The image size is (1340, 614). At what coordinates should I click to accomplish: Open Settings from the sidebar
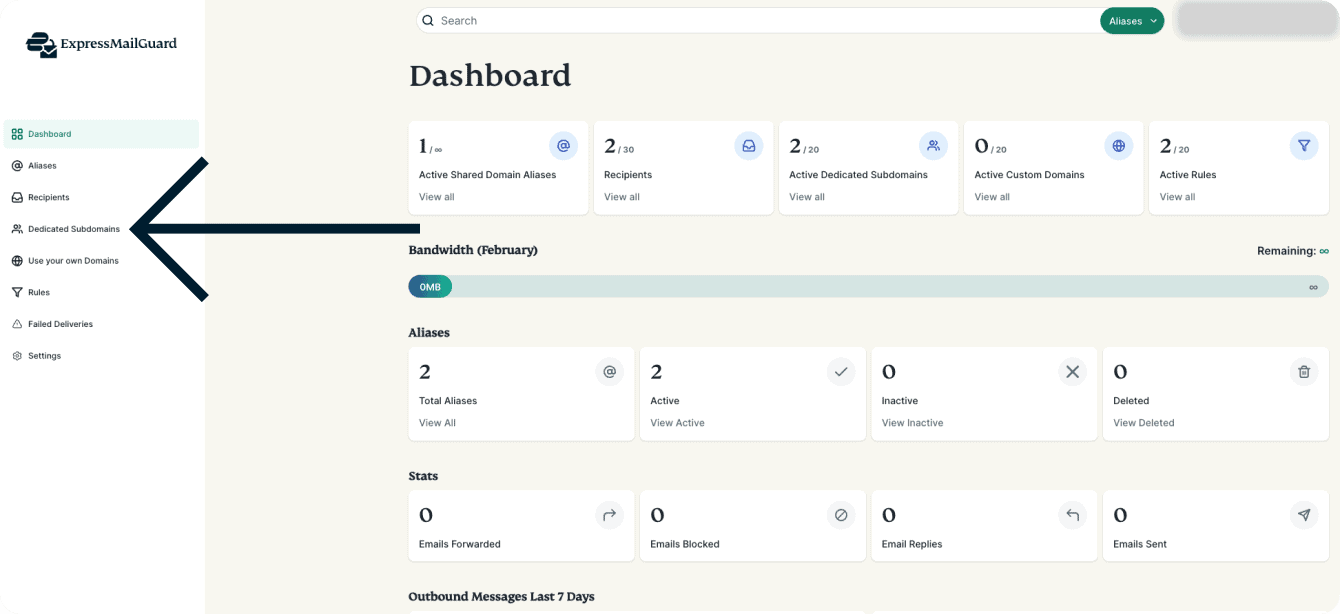(x=44, y=356)
